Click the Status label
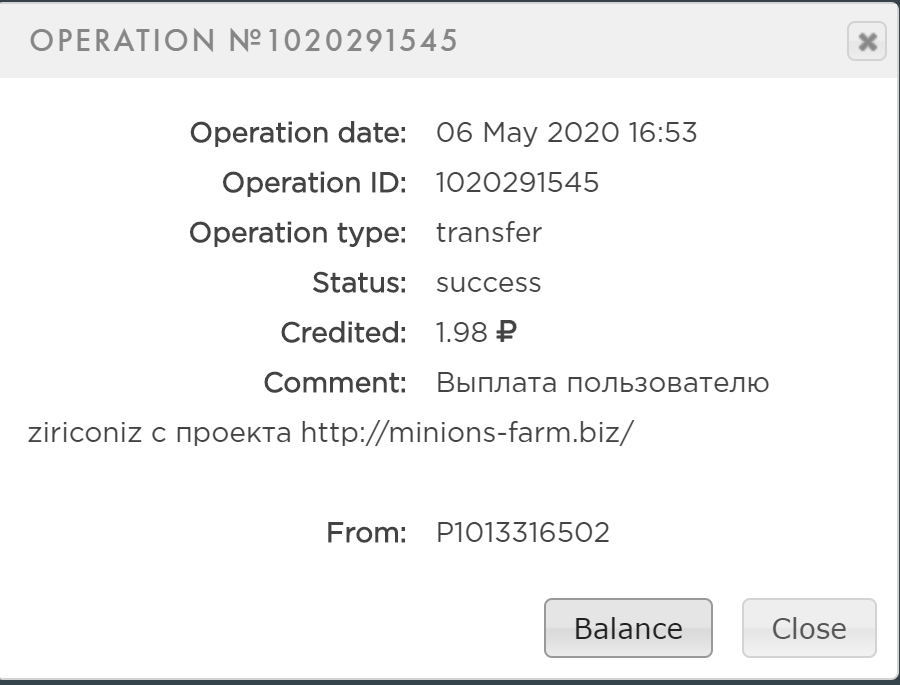This screenshot has width=900, height=685. (x=359, y=283)
